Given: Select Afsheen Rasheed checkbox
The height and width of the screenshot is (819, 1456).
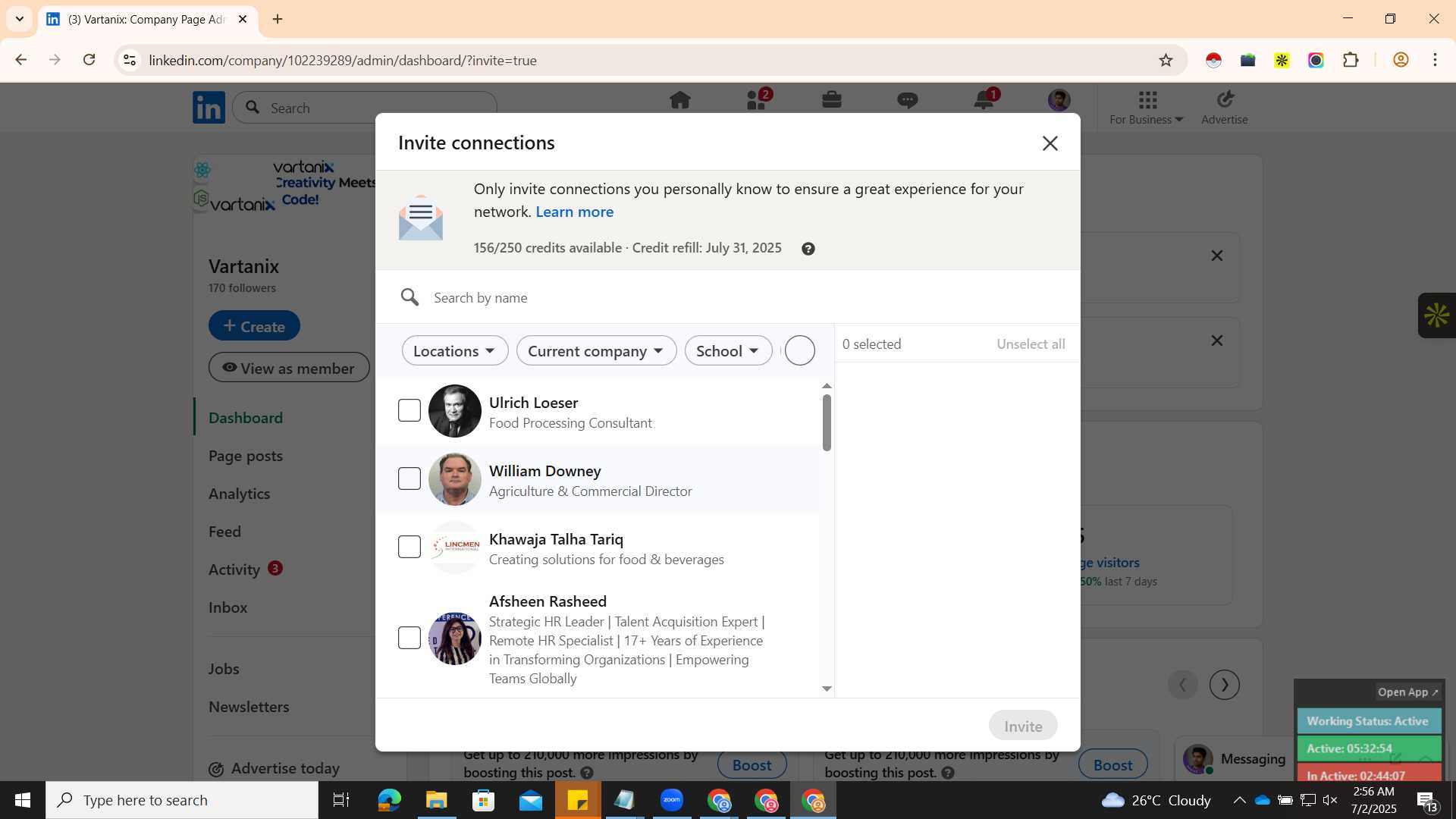Looking at the screenshot, I should click(x=409, y=638).
